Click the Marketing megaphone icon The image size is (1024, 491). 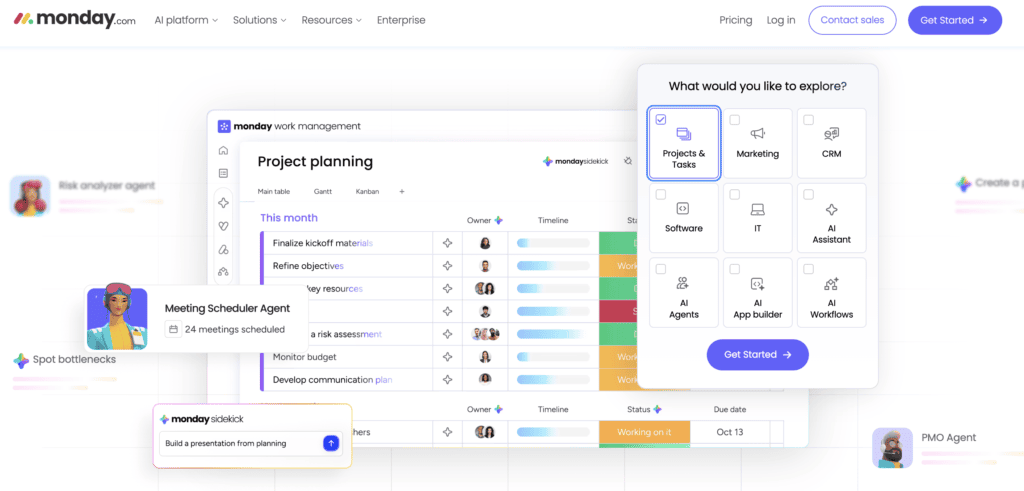pyautogui.click(x=758, y=135)
